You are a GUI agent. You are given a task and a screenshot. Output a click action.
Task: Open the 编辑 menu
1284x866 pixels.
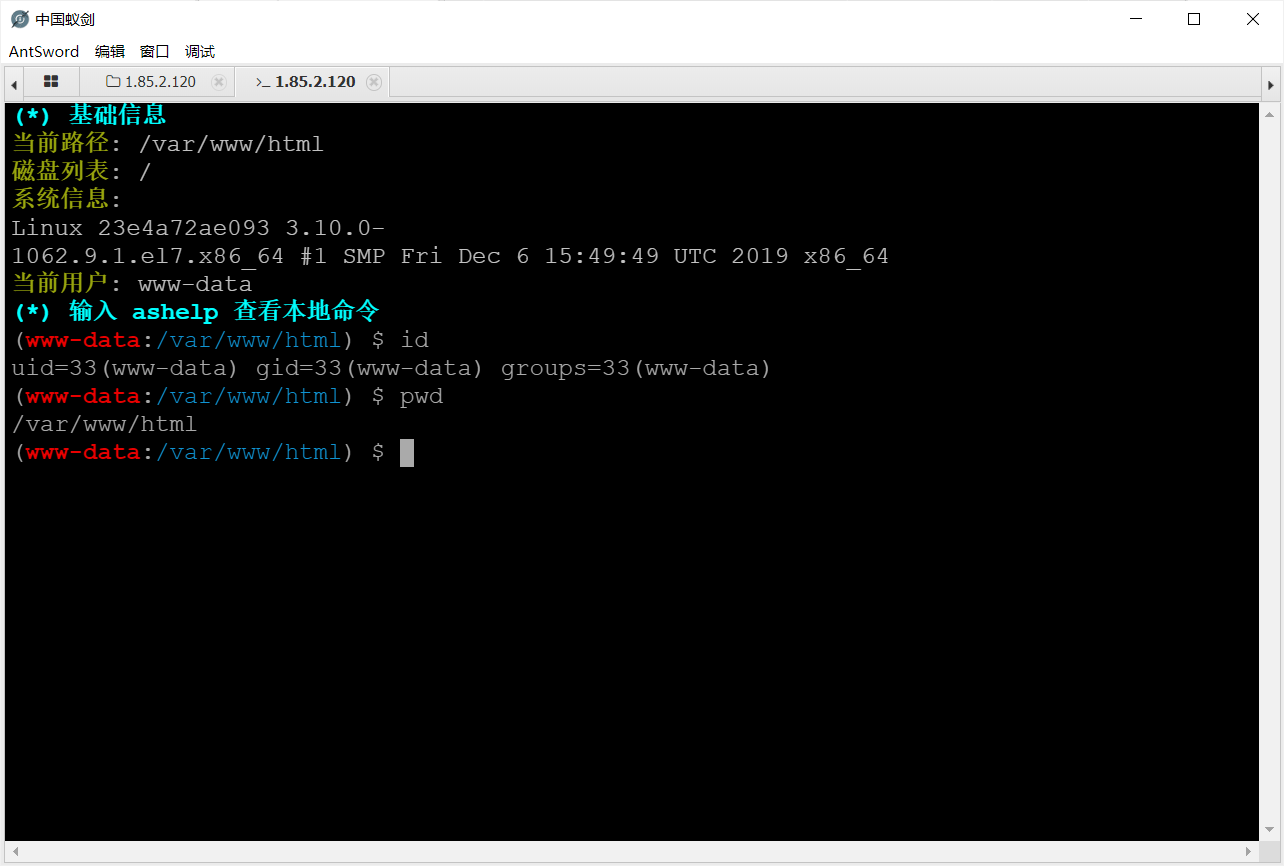click(x=110, y=52)
